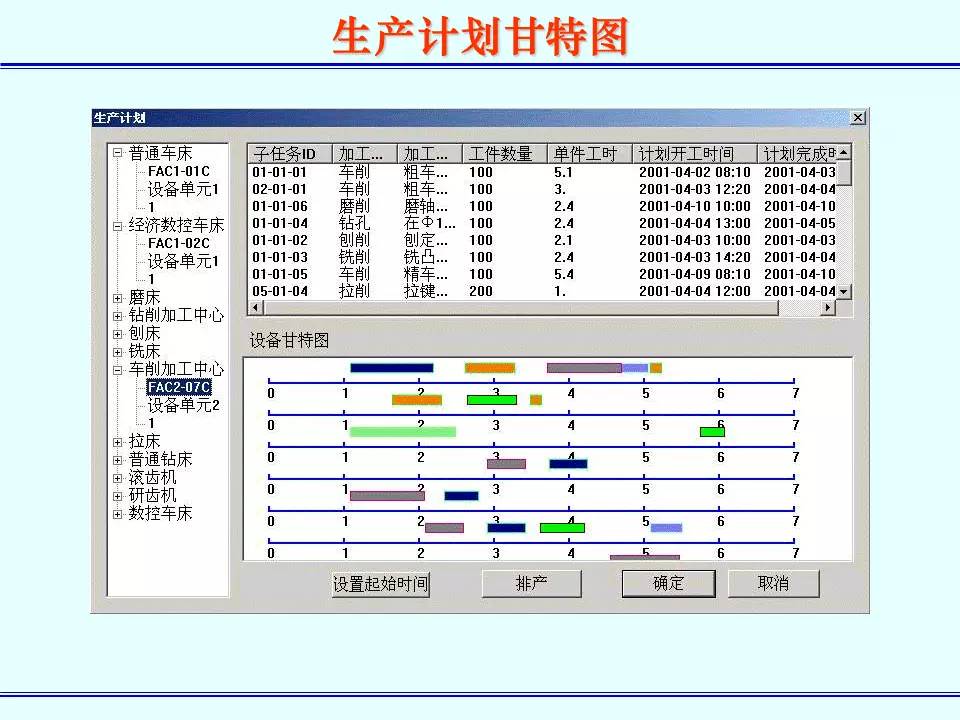Click the 取消 cancel button

773,584
